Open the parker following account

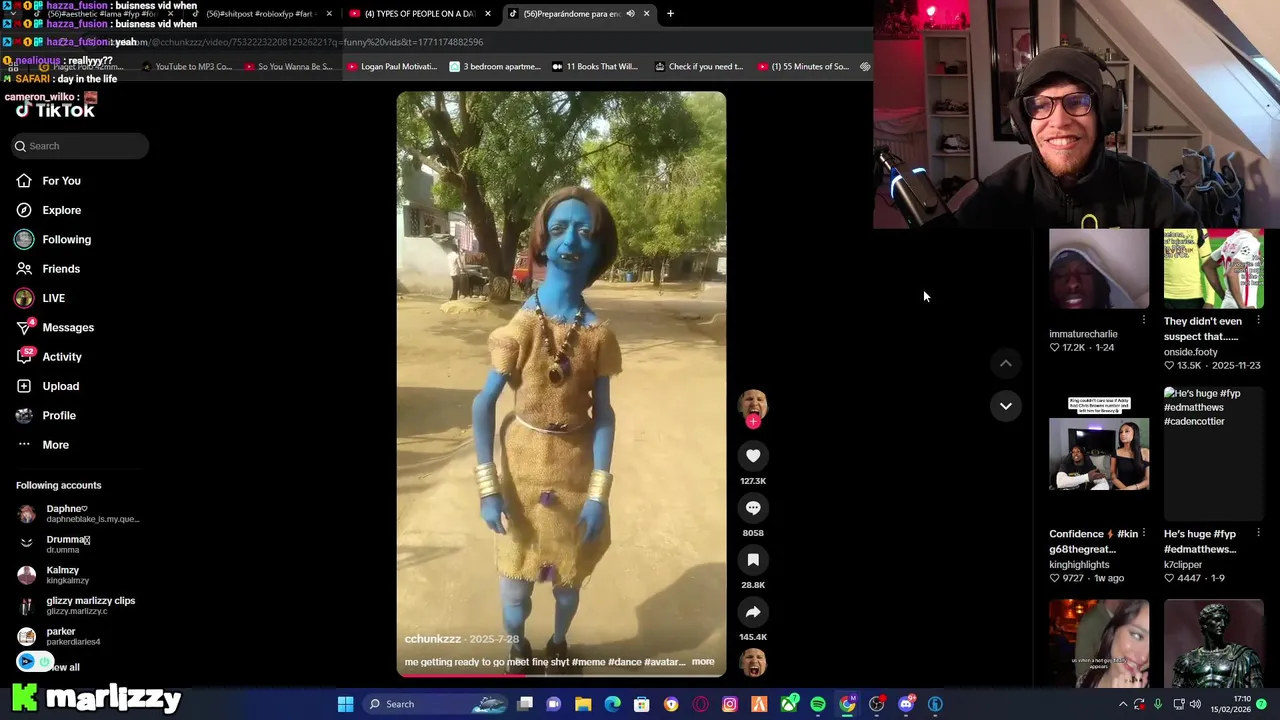pyautogui.click(x=59, y=636)
